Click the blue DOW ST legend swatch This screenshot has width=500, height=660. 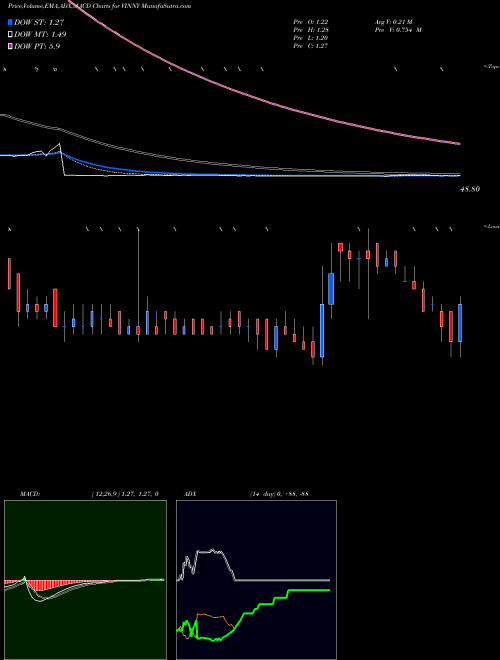10,22
